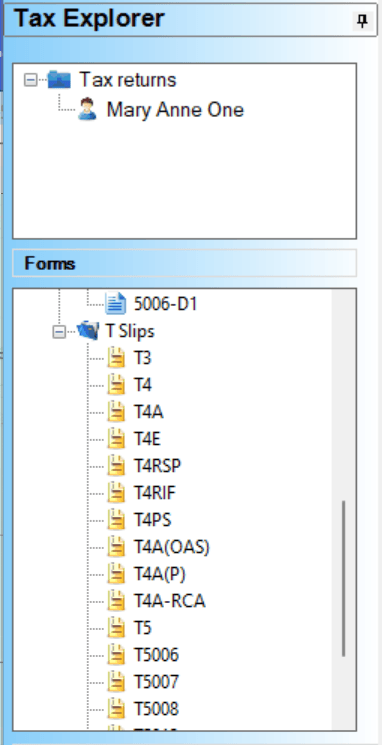
Task: Select the Mary Anne One tax return
Action: [x=175, y=110]
